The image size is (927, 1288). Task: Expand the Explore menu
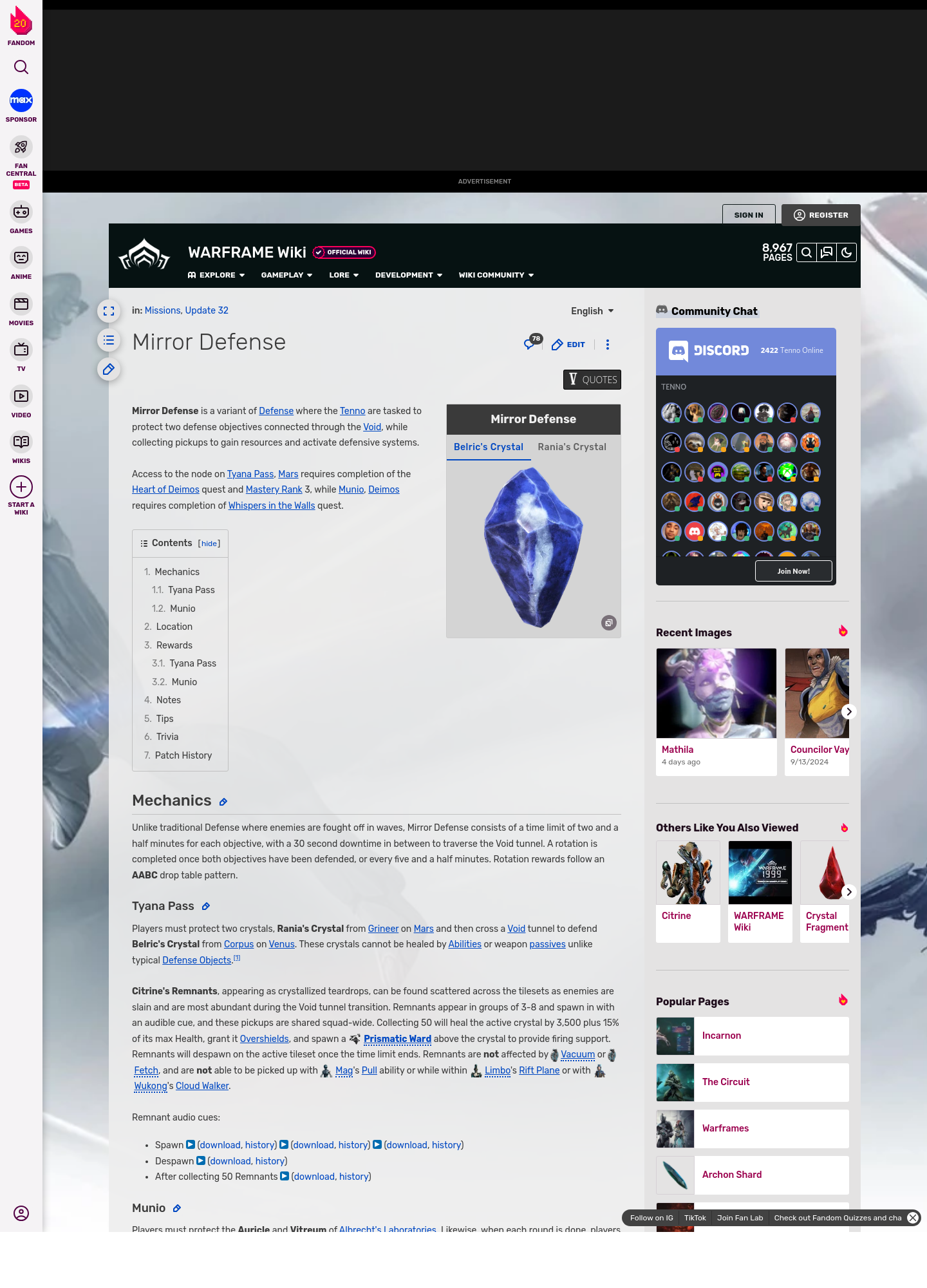coord(216,275)
